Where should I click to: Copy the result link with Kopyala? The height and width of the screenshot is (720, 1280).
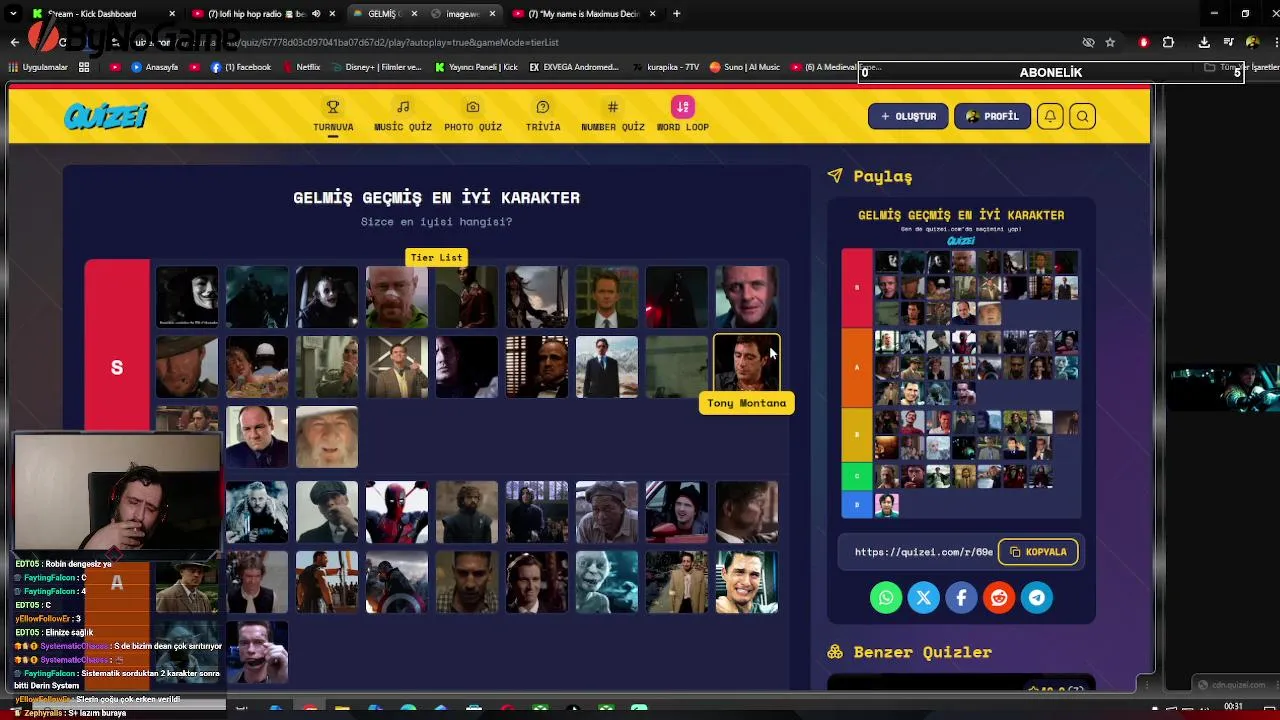pos(1038,552)
